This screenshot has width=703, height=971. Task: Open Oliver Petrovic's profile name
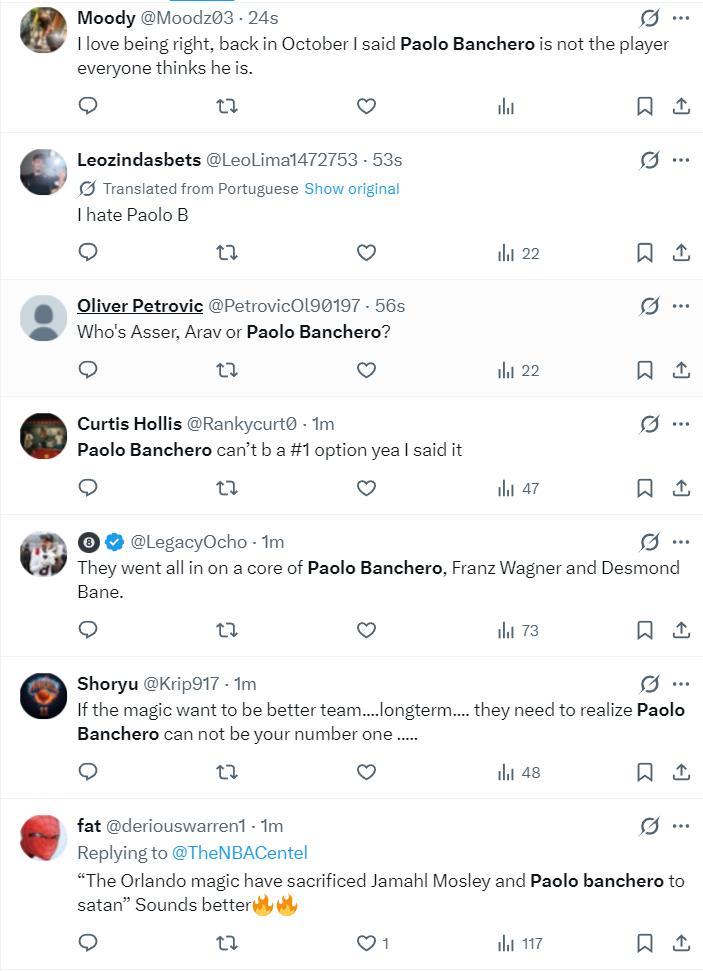140,305
